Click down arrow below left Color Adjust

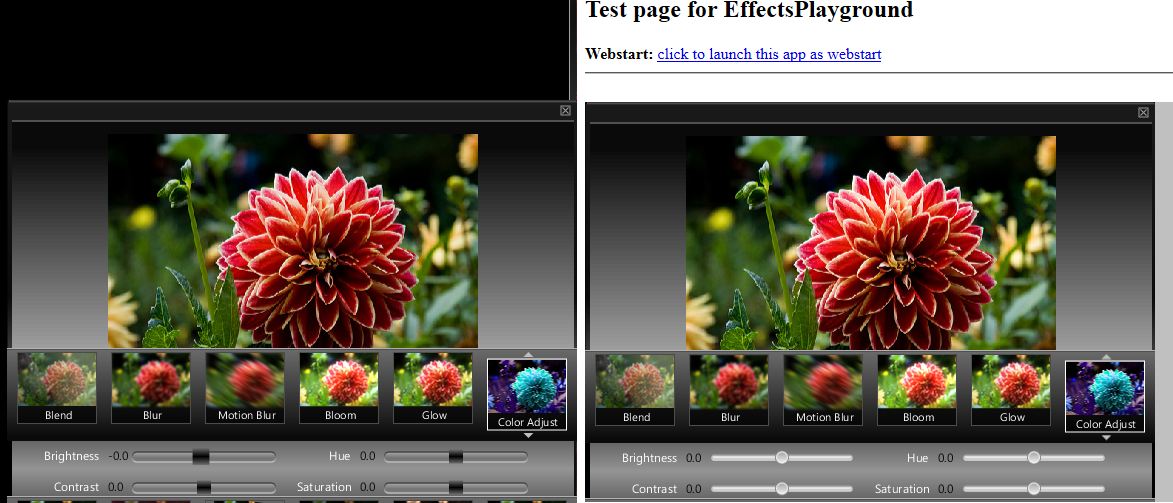[528, 435]
